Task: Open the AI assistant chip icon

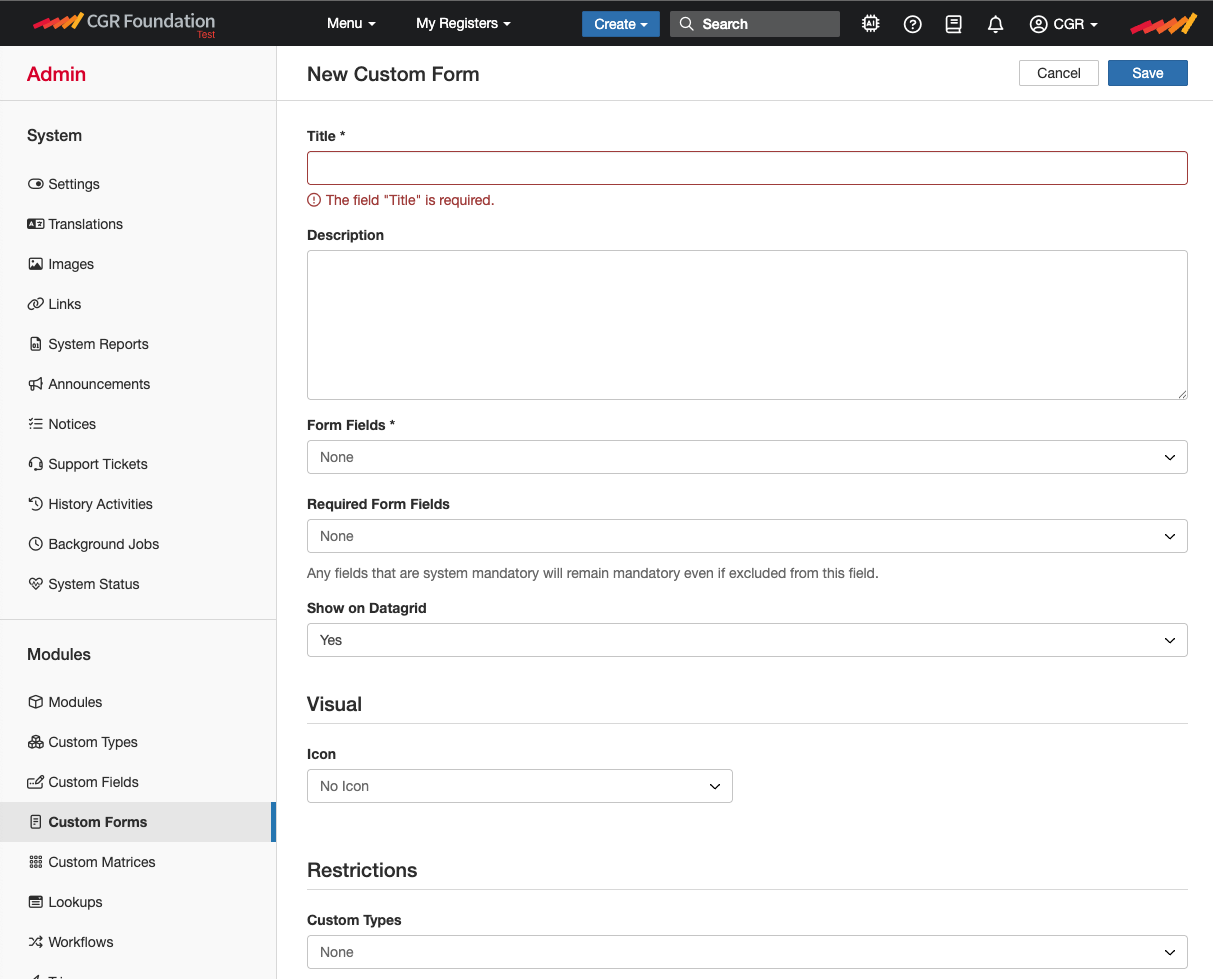Action: coord(871,24)
